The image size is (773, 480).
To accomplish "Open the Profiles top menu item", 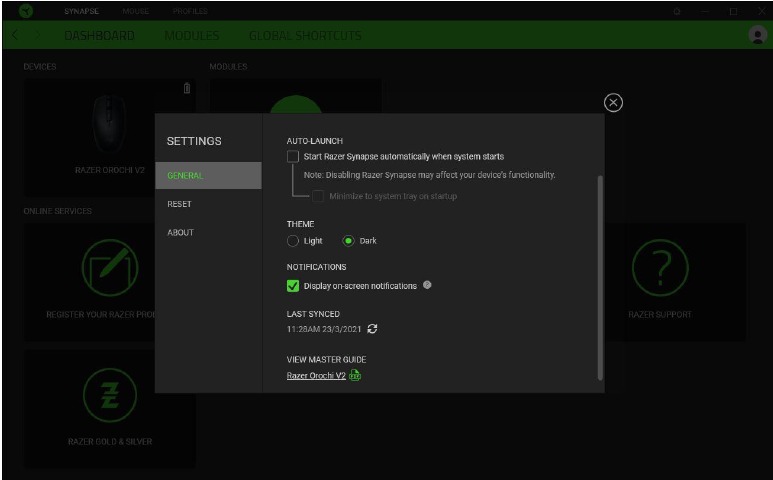I will (190, 11).
